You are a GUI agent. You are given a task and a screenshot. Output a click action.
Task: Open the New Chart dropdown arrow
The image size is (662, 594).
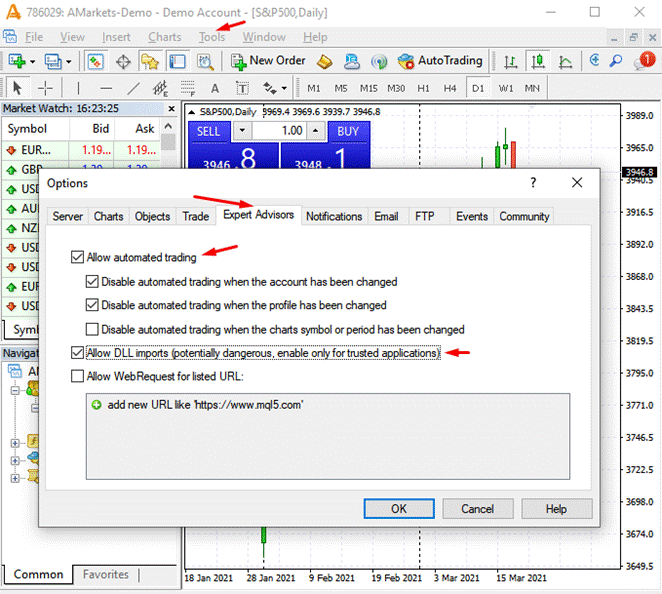[x=33, y=62]
